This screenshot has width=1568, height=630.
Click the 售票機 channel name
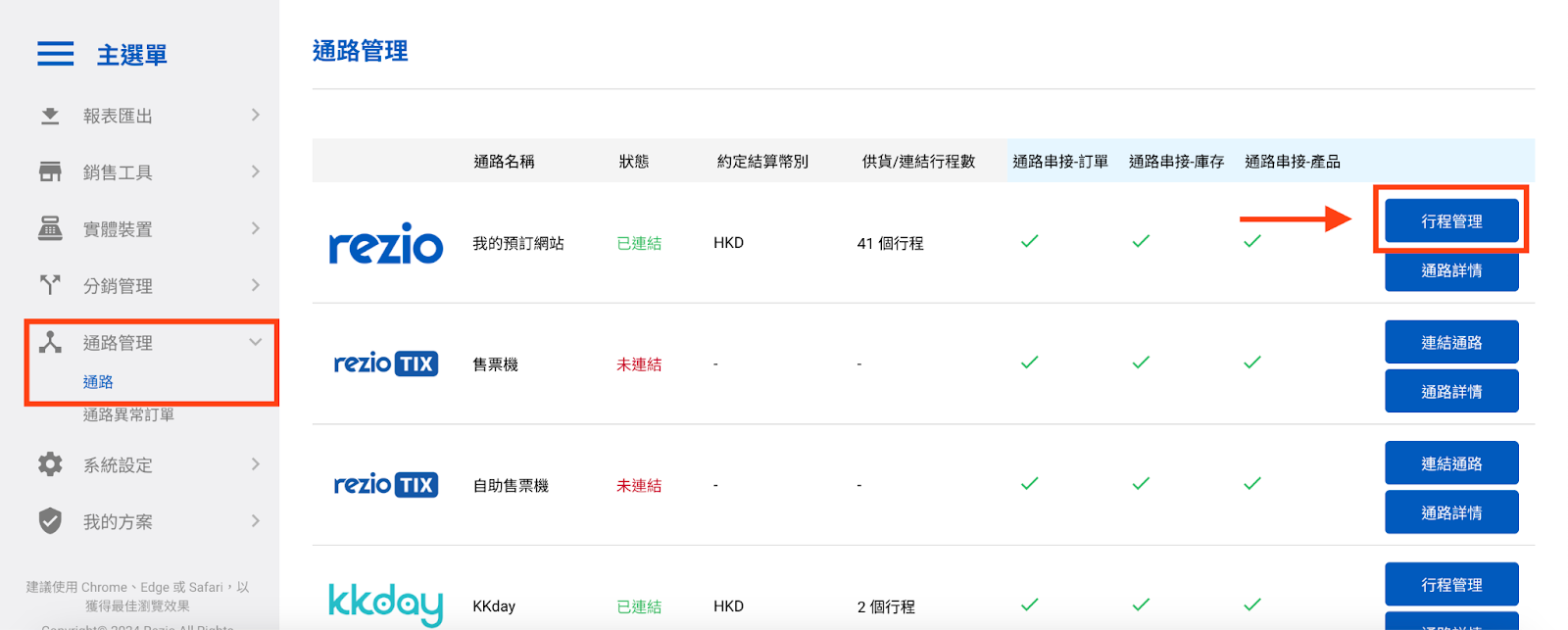pyautogui.click(x=495, y=364)
